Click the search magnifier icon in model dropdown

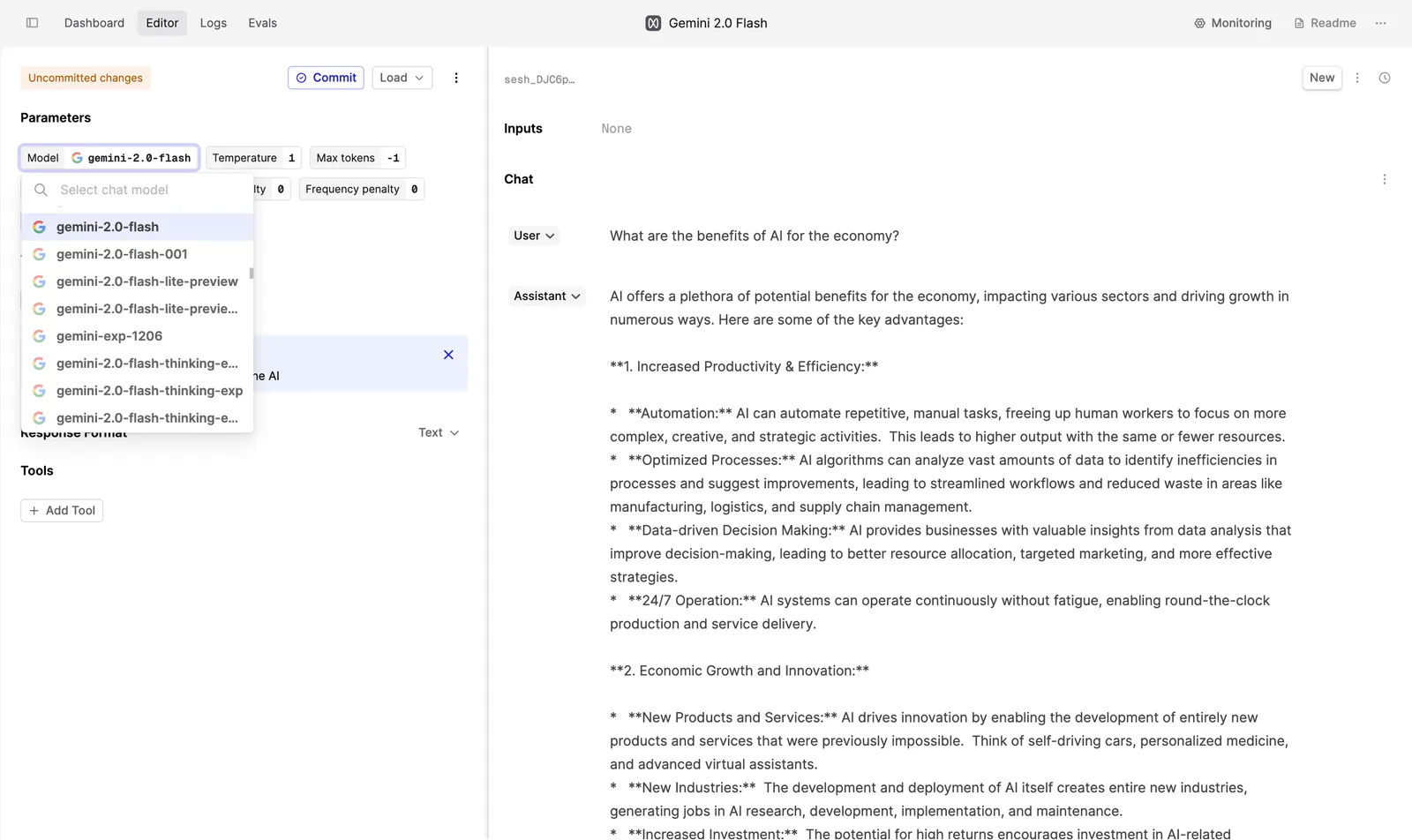point(41,190)
